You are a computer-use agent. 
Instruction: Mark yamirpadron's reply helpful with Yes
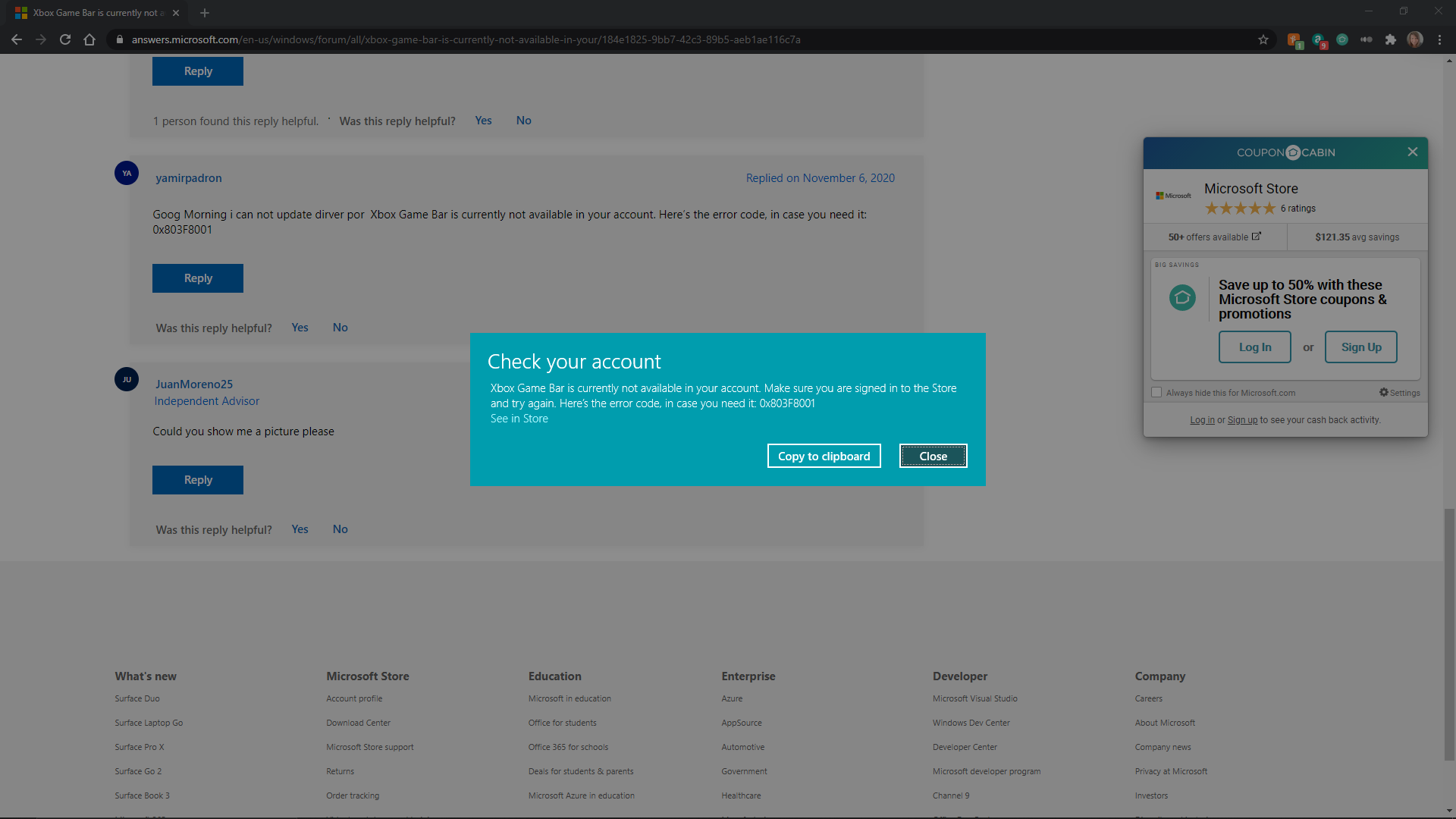point(300,328)
